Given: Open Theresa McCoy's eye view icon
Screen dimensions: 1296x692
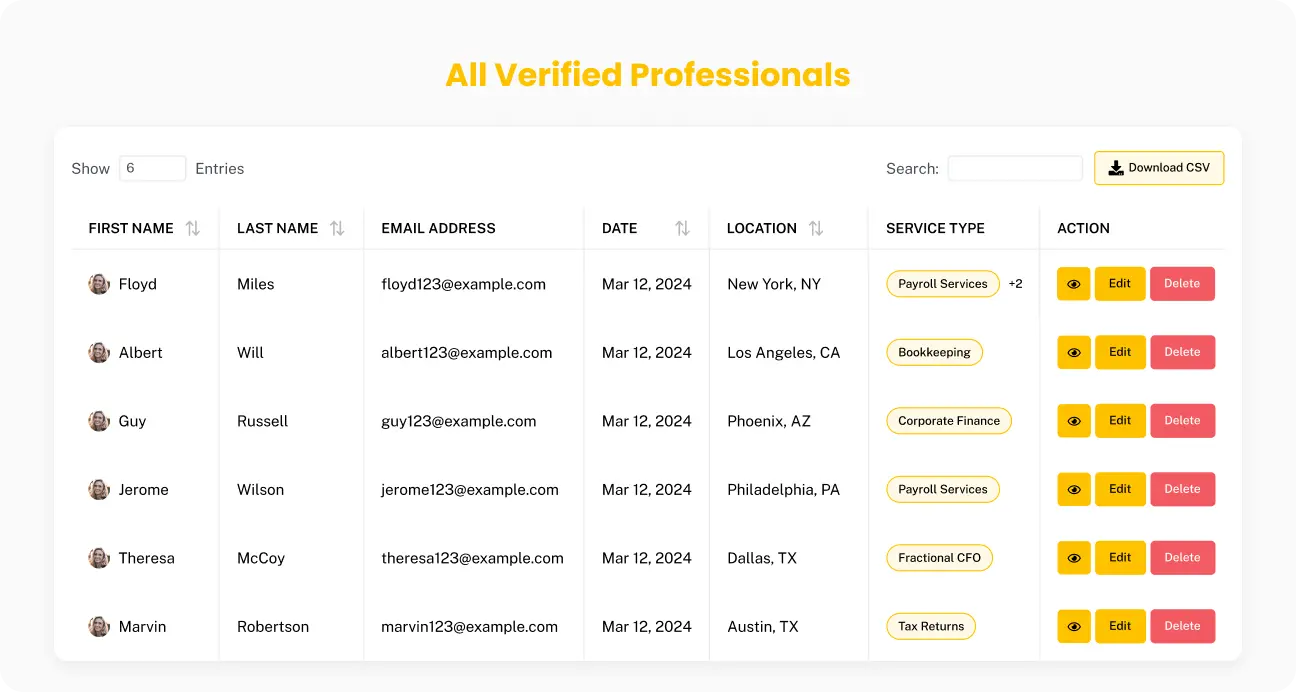Looking at the screenshot, I should 1074,558.
